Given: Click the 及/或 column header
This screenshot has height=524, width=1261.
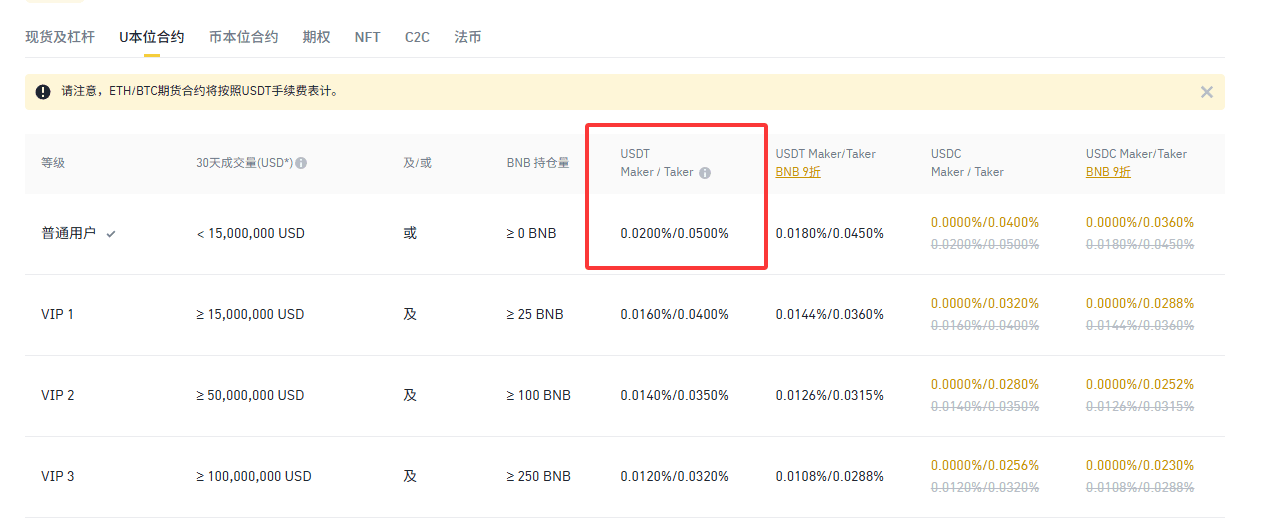Looking at the screenshot, I should (417, 163).
